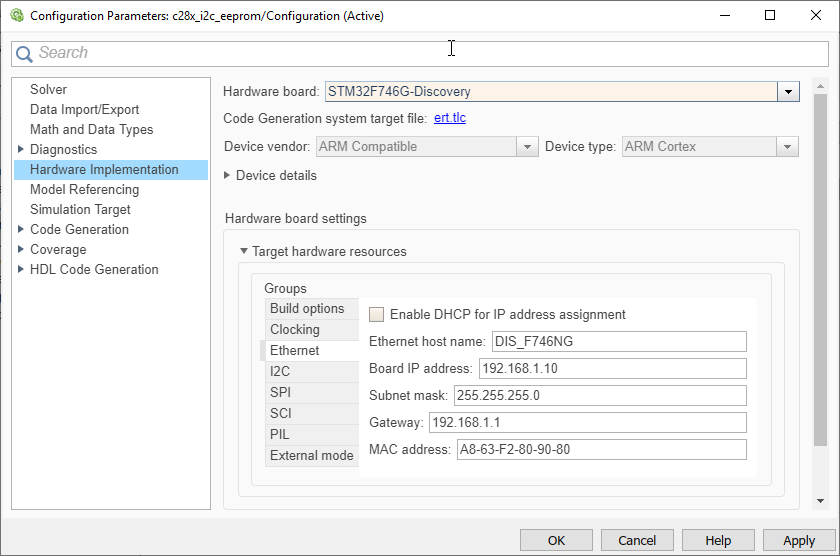Click the Configuration Parameters window icon
This screenshot has width=840, height=556.
point(16,16)
